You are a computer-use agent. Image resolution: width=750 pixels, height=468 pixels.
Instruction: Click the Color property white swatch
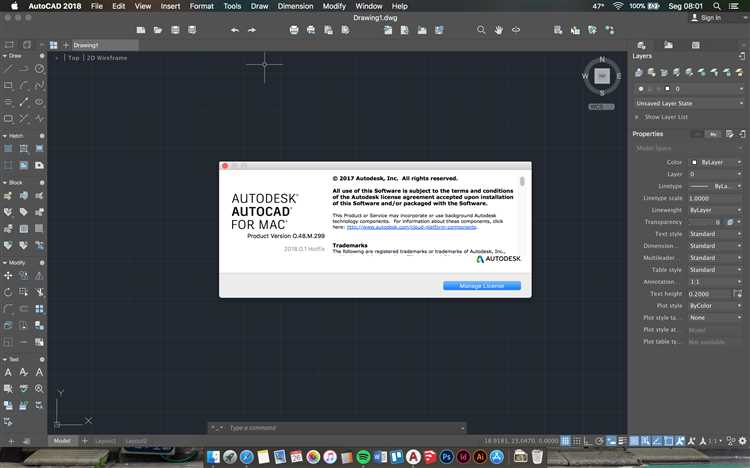[694, 162]
